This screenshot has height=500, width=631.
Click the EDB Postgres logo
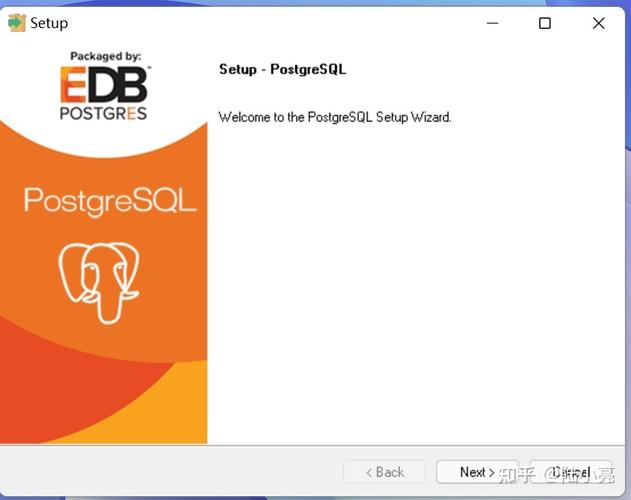click(x=104, y=93)
